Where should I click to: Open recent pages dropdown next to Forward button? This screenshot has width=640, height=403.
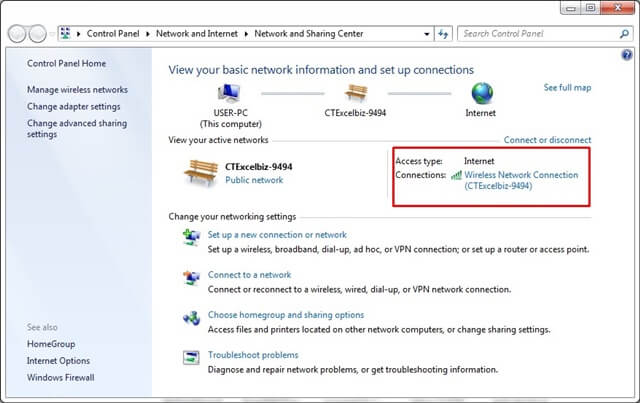pyautogui.click(x=52, y=34)
